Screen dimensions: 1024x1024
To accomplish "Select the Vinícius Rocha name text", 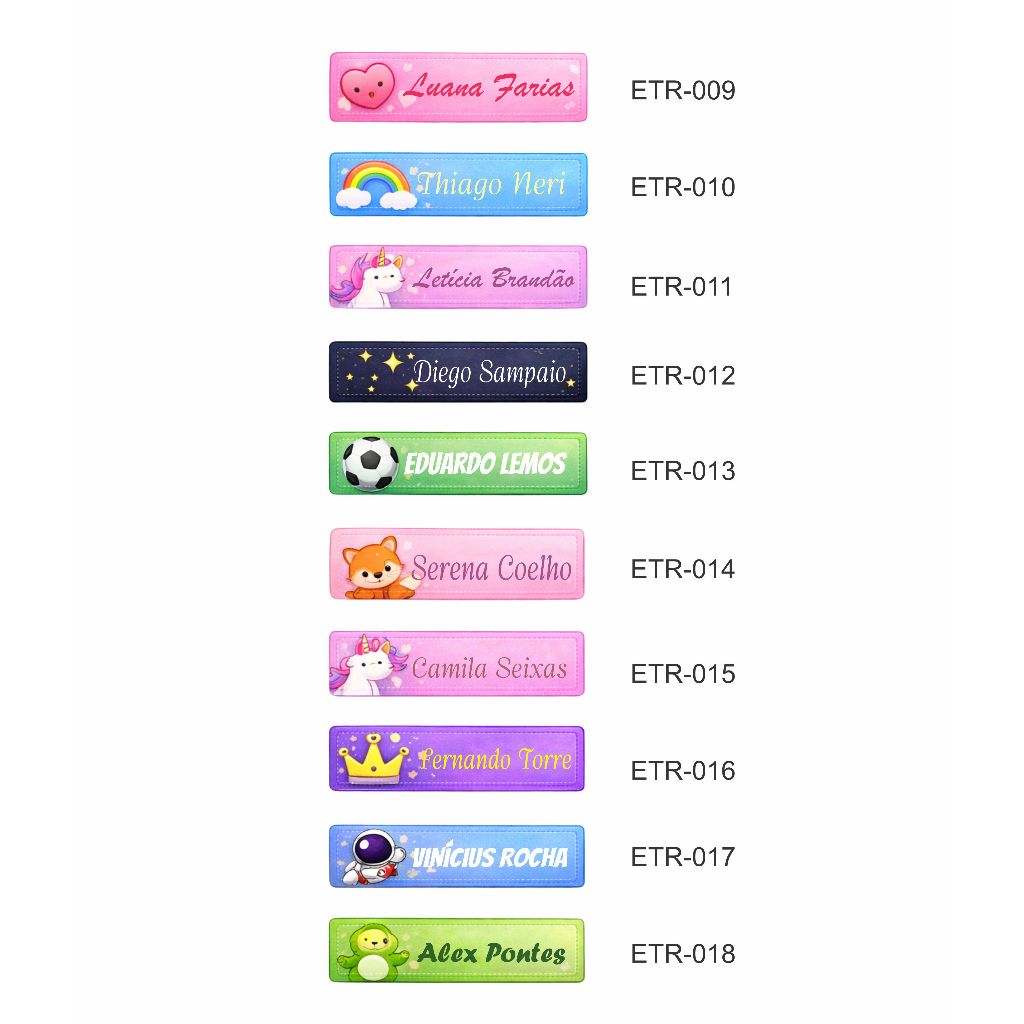I will tap(490, 857).
